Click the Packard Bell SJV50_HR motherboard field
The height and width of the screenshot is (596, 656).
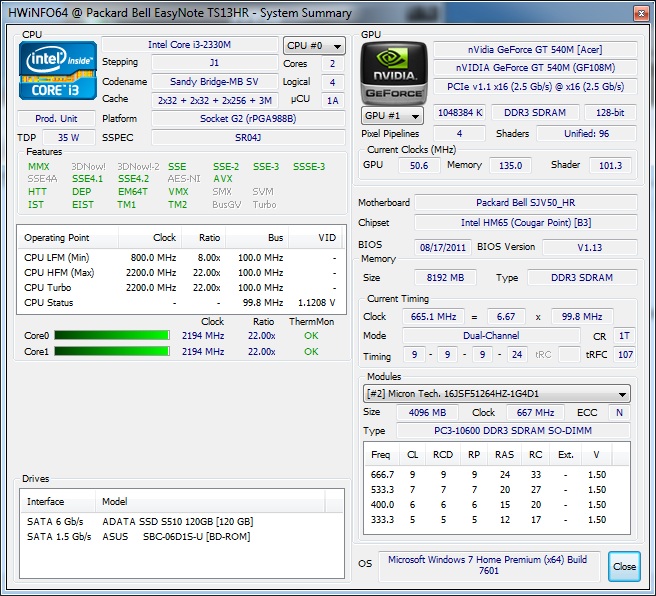pos(525,202)
